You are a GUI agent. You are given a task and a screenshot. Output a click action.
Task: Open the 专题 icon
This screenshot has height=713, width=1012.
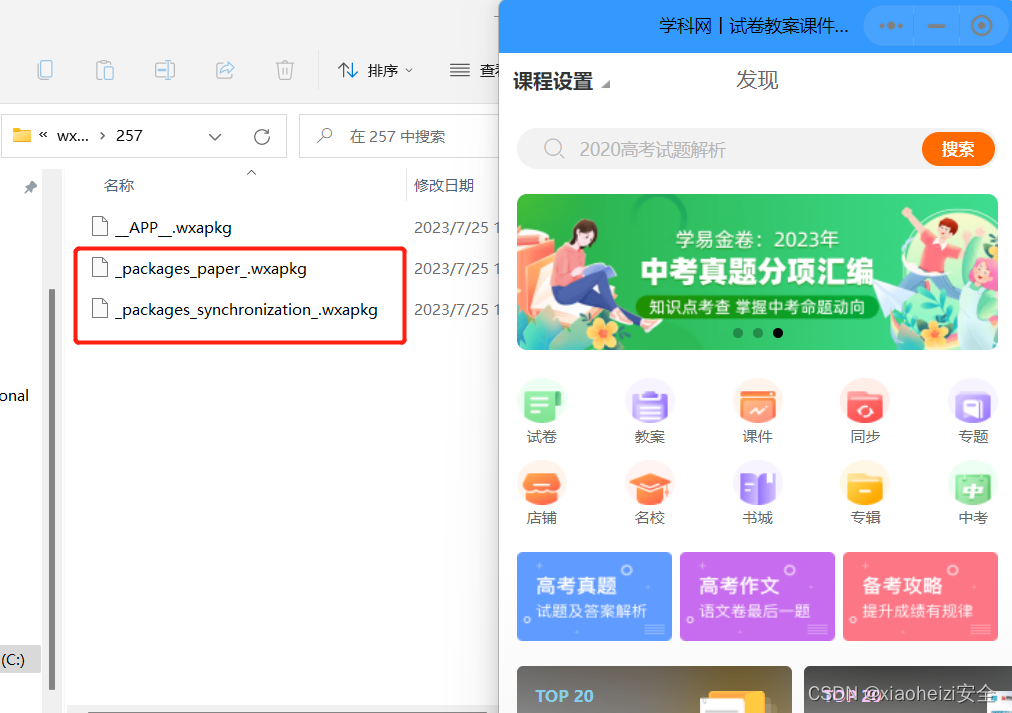(973, 413)
